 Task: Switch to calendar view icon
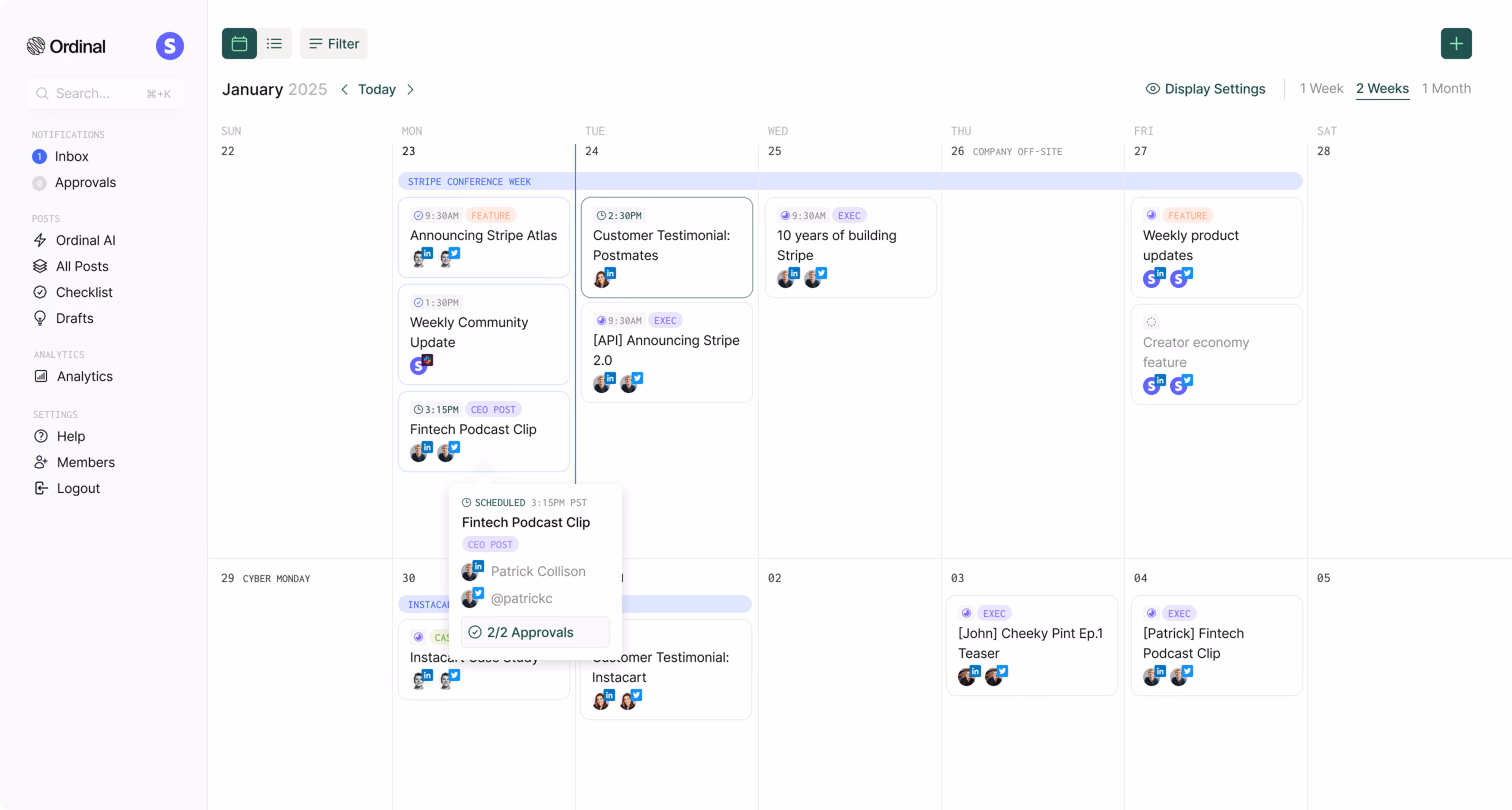point(239,43)
